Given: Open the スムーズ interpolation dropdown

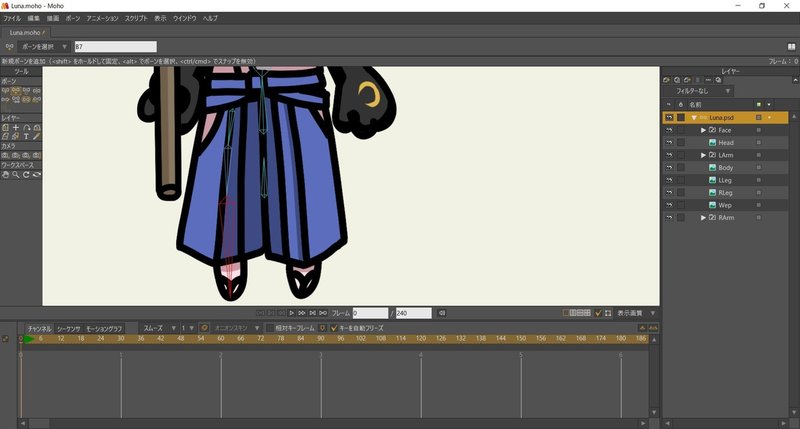Looking at the screenshot, I should [159, 328].
